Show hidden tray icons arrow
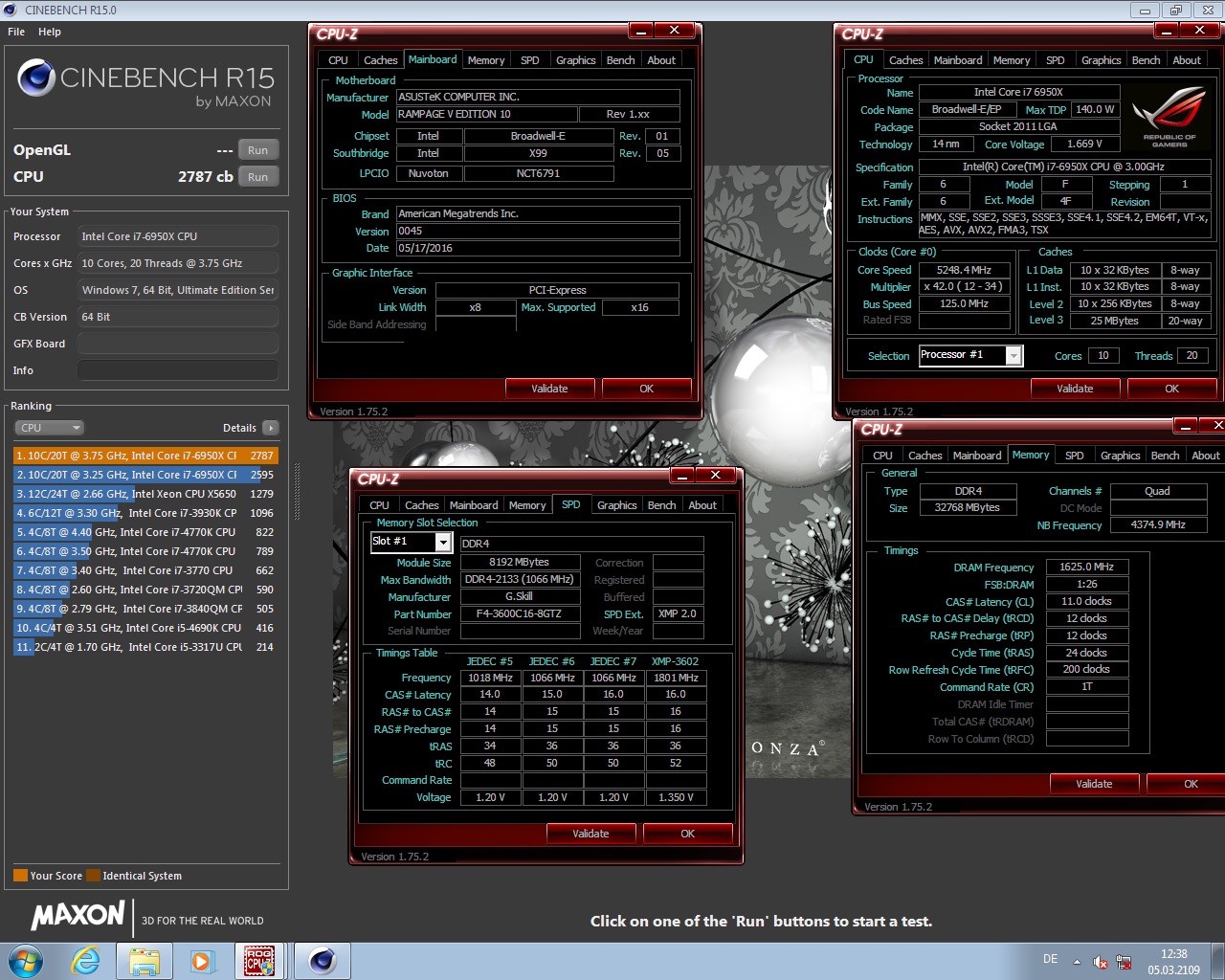The height and width of the screenshot is (980, 1225). 1077,961
